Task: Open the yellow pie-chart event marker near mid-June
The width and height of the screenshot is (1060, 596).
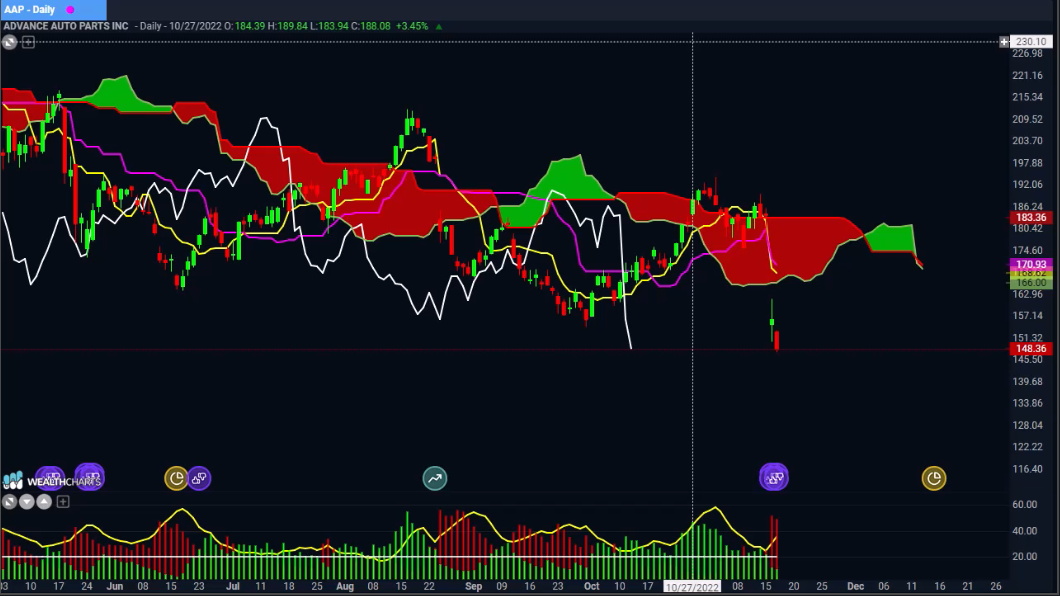Action: [176, 478]
